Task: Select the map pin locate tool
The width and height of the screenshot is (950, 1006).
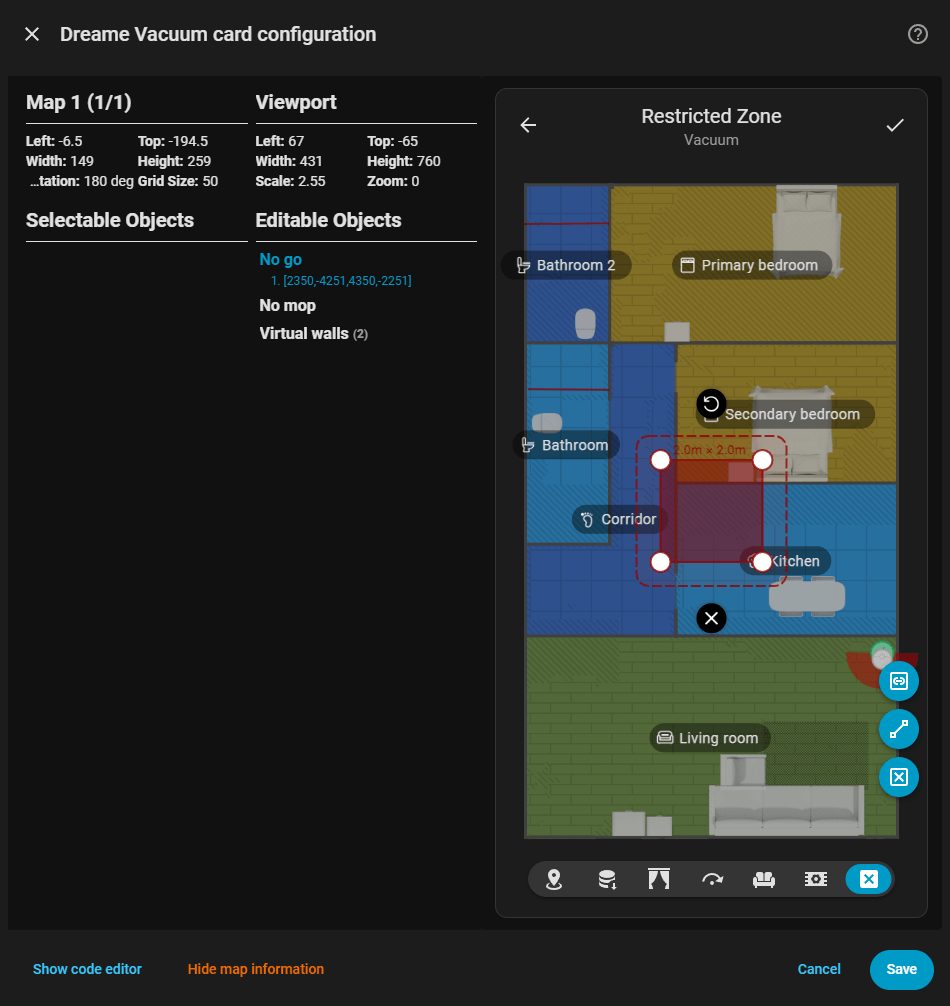Action: (x=554, y=879)
